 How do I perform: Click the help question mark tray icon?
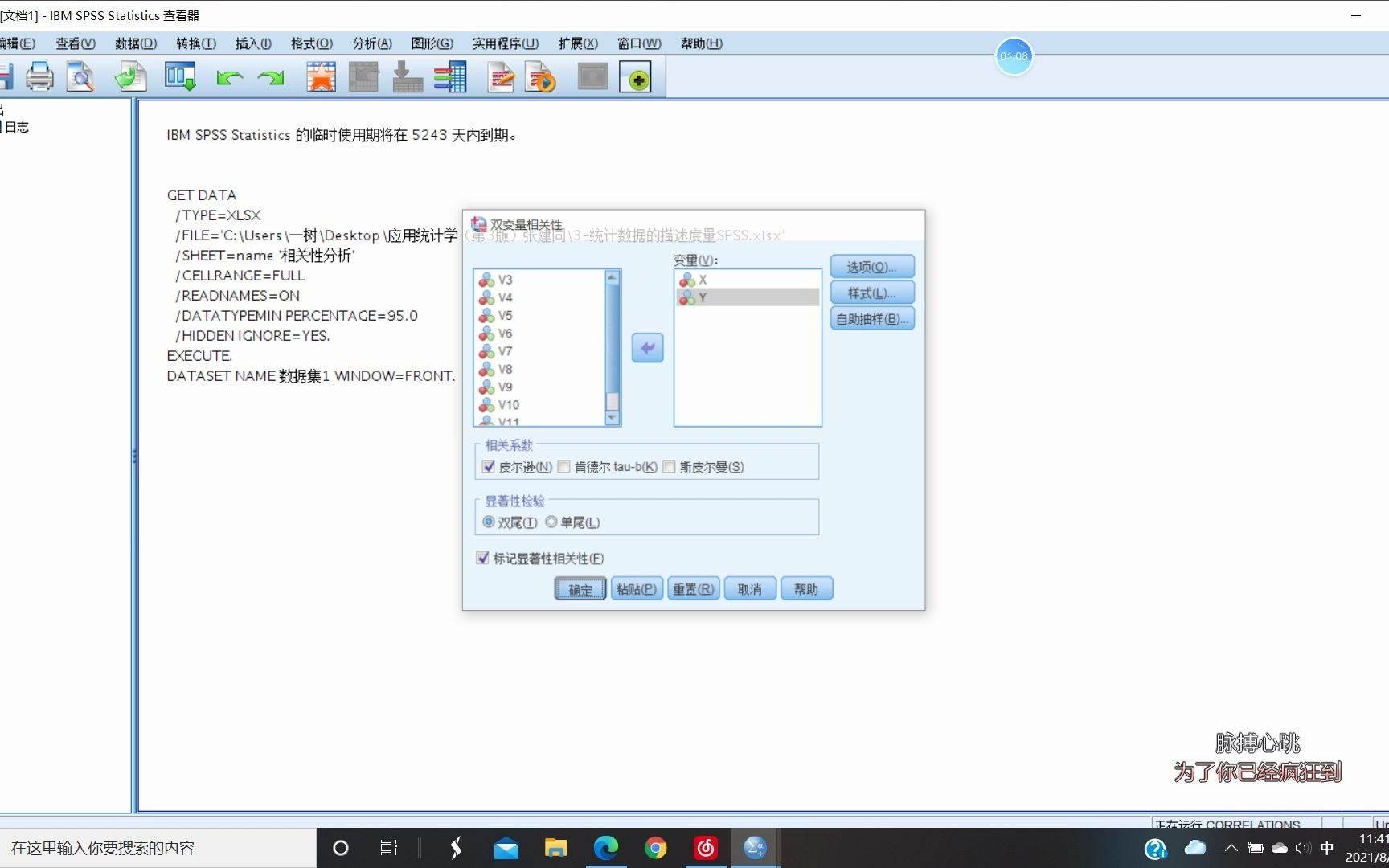pyautogui.click(x=1155, y=848)
